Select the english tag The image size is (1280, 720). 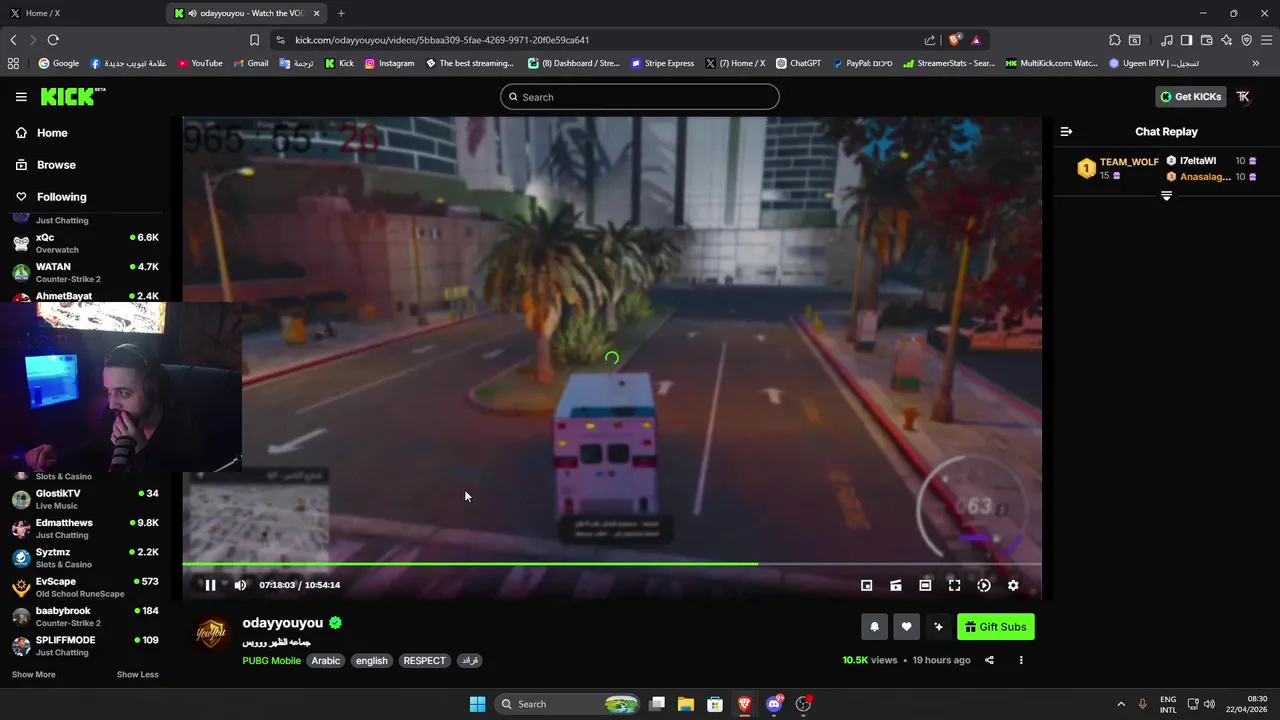(371, 661)
